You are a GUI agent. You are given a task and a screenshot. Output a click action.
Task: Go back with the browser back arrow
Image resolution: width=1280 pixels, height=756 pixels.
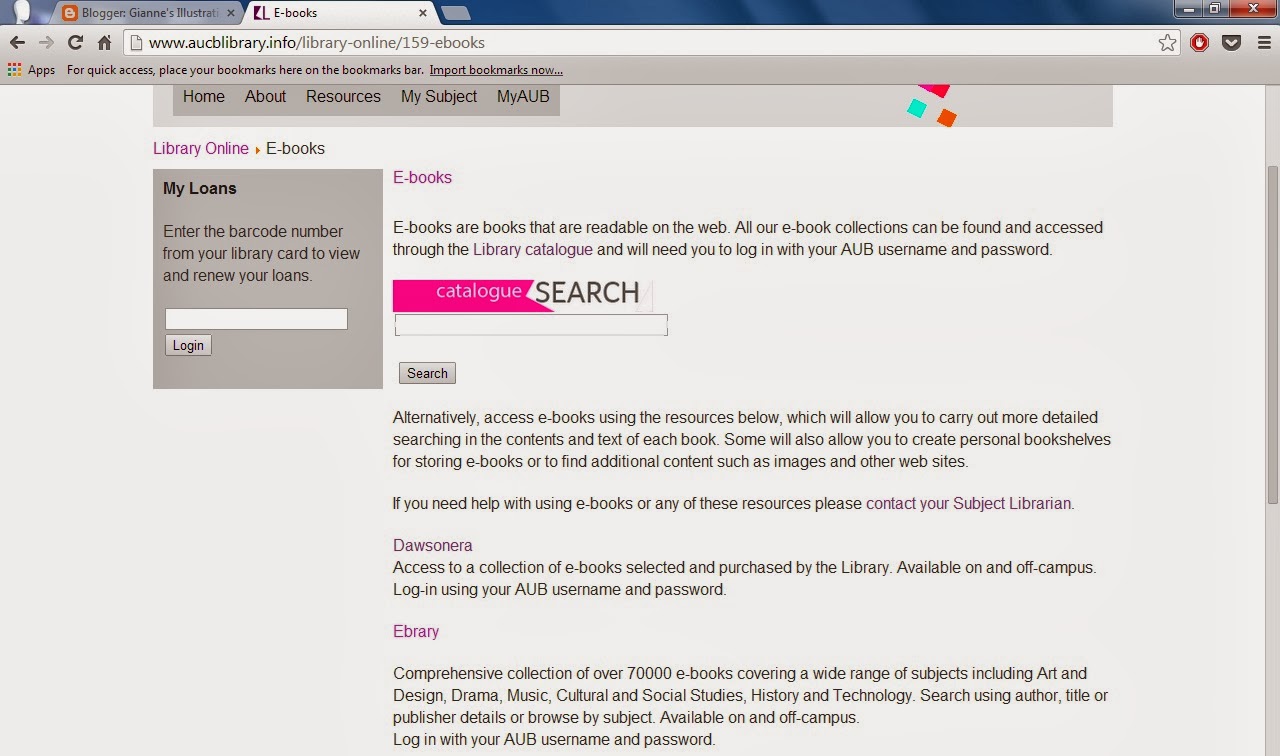[x=17, y=43]
